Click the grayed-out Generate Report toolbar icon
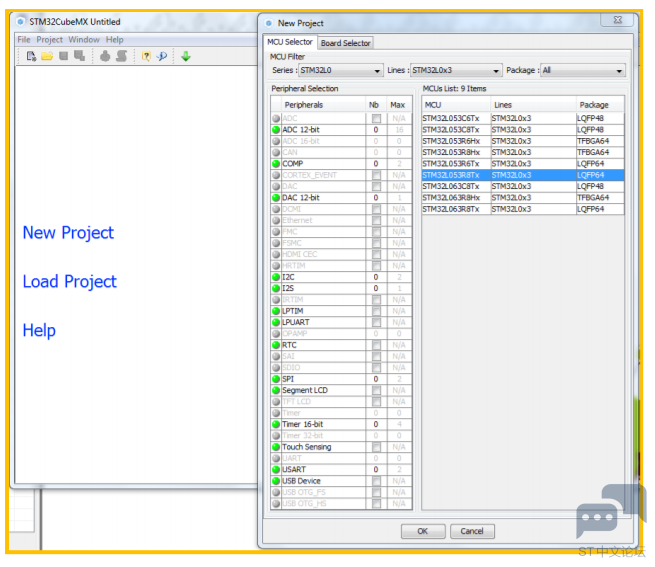 pos(122,56)
